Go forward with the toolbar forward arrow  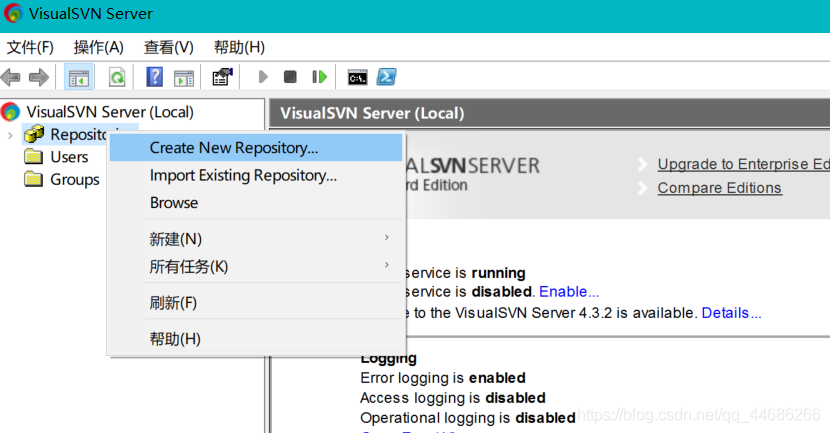click(x=39, y=77)
